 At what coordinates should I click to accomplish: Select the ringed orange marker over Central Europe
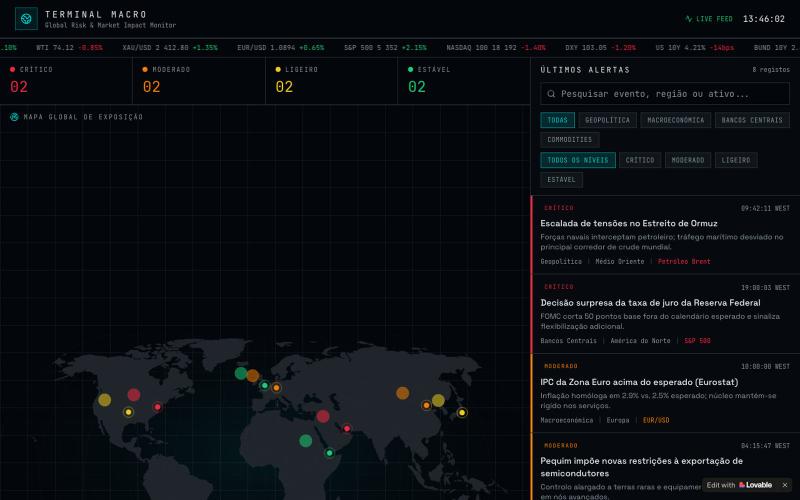[276, 388]
